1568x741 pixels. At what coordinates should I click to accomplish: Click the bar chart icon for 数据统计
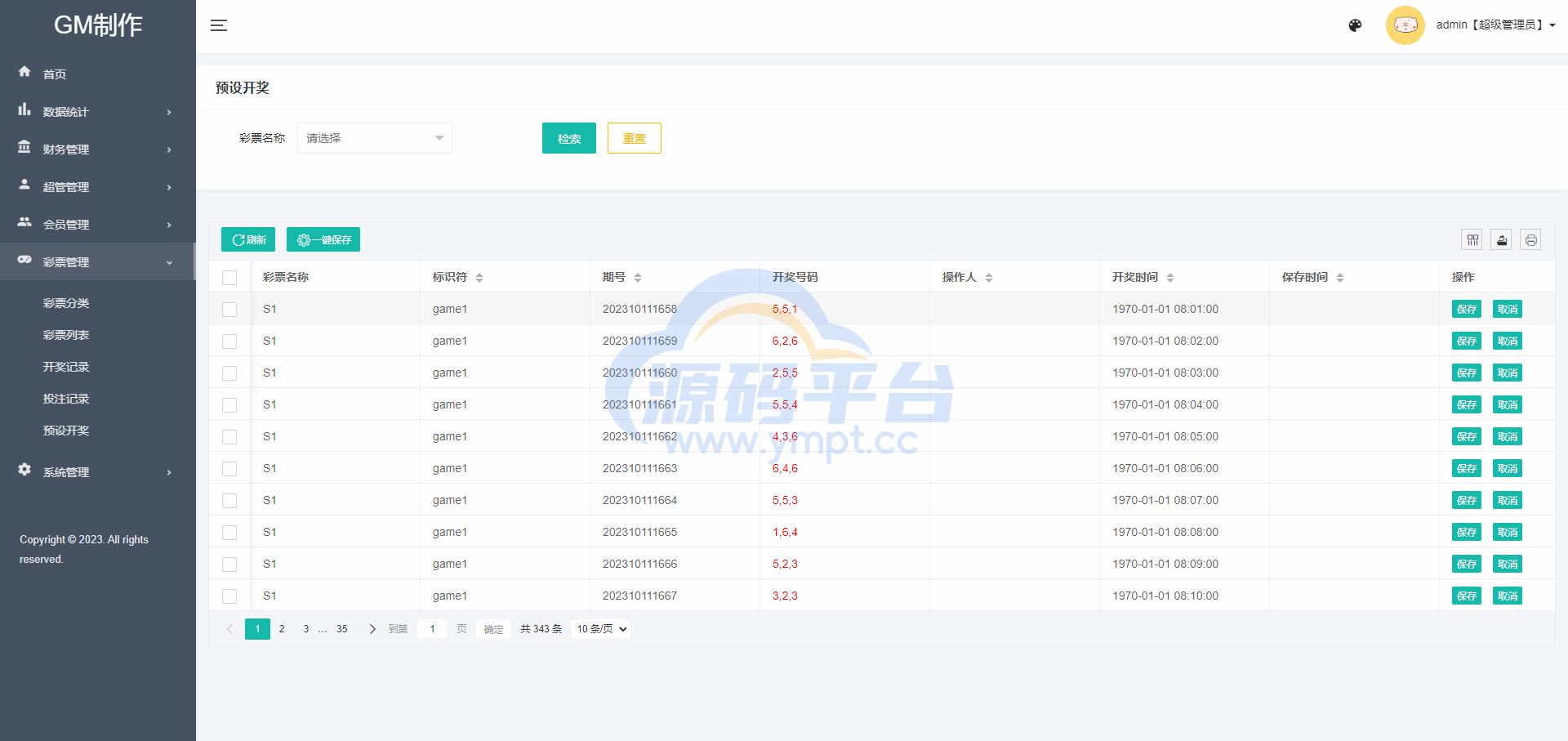tap(24, 109)
